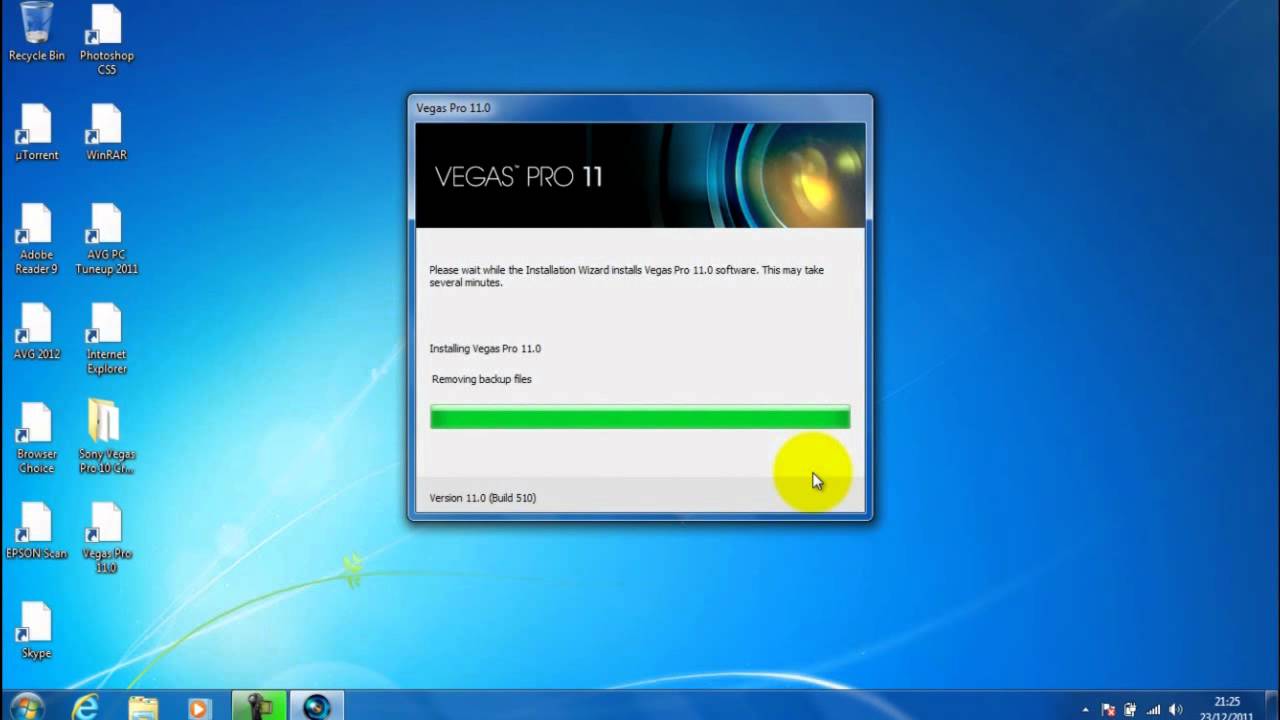Viewport: 1280px width, 720px height.
Task: Click the power or battery tray icon
Action: click(x=1131, y=709)
